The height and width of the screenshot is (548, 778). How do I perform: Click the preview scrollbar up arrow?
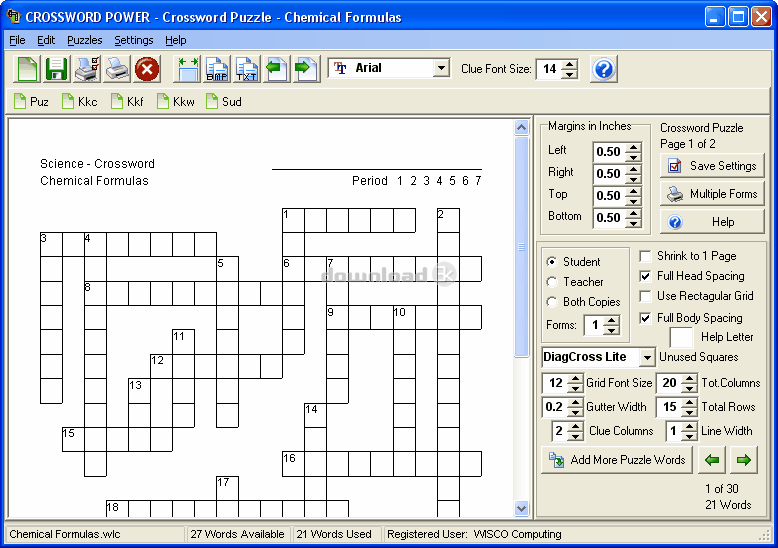(x=521, y=128)
